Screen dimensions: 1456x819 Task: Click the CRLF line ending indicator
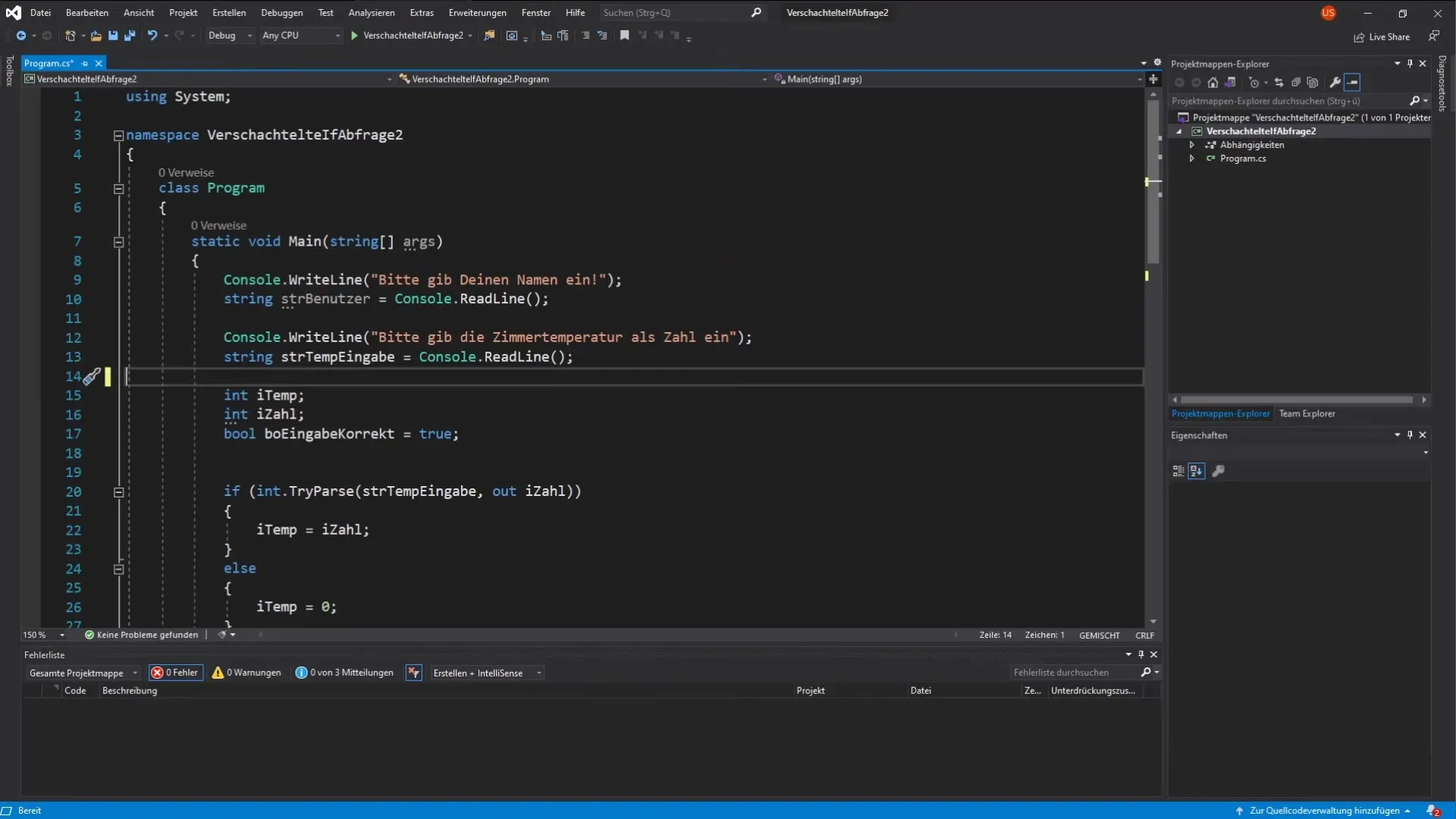(1144, 635)
